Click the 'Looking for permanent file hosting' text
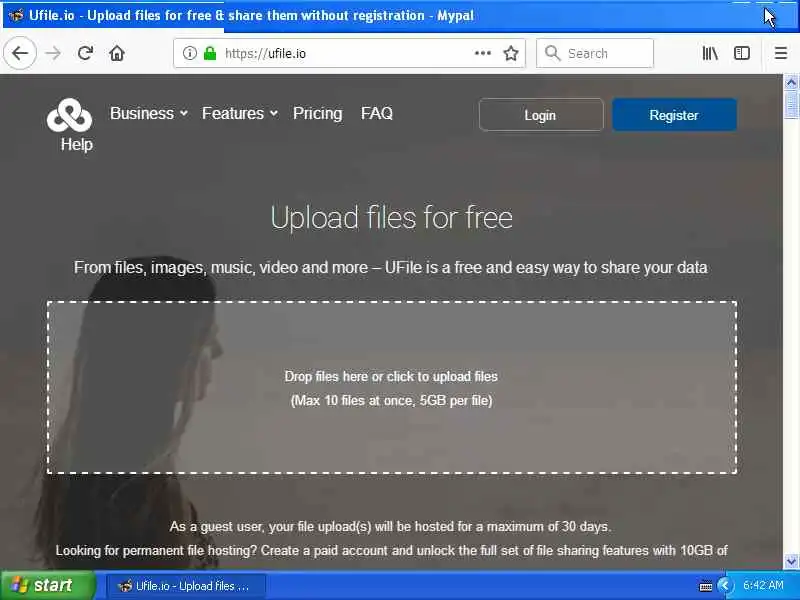The height and width of the screenshot is (600, 800). 391,551
